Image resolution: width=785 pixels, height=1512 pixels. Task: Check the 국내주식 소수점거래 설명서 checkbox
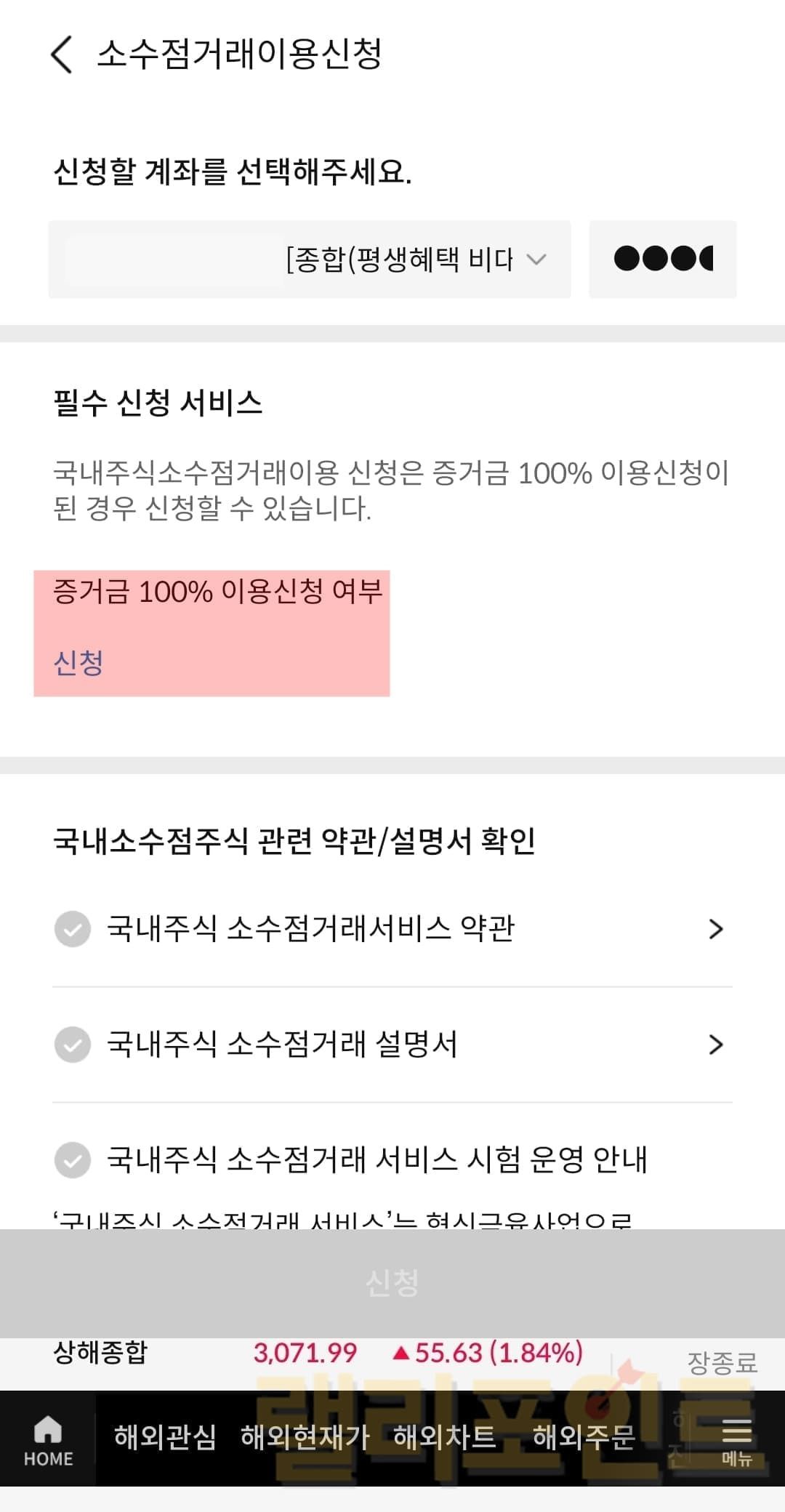(x=73, y=1045)
